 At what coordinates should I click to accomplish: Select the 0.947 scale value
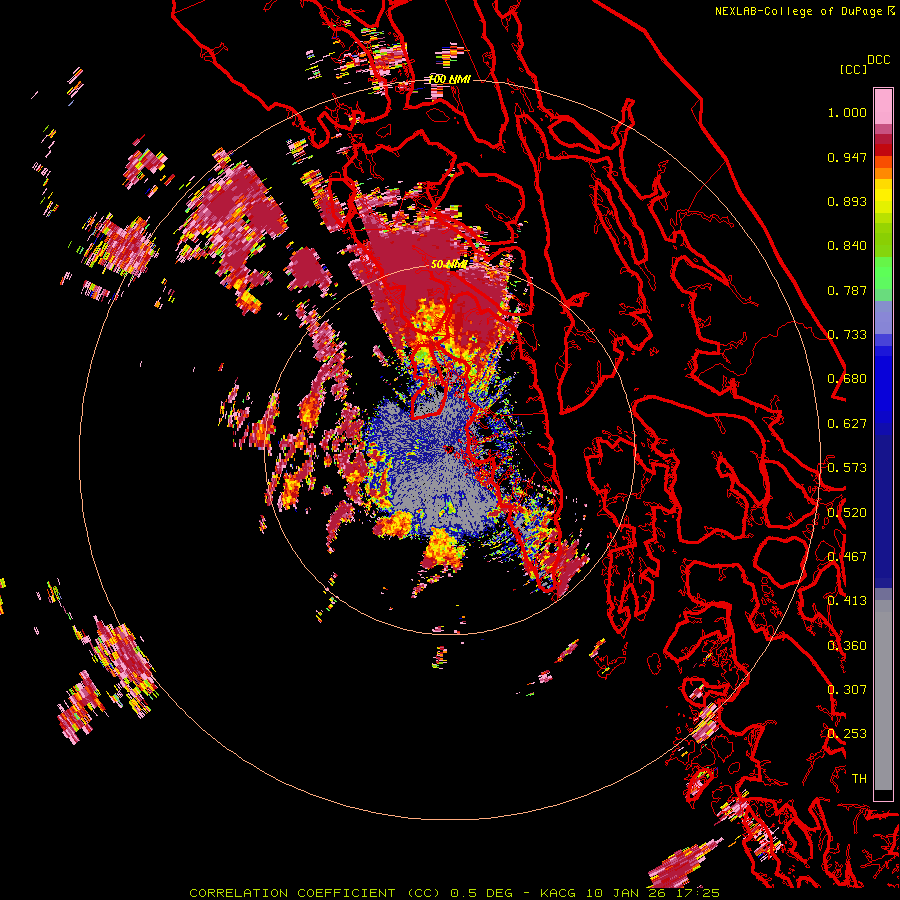847,157
